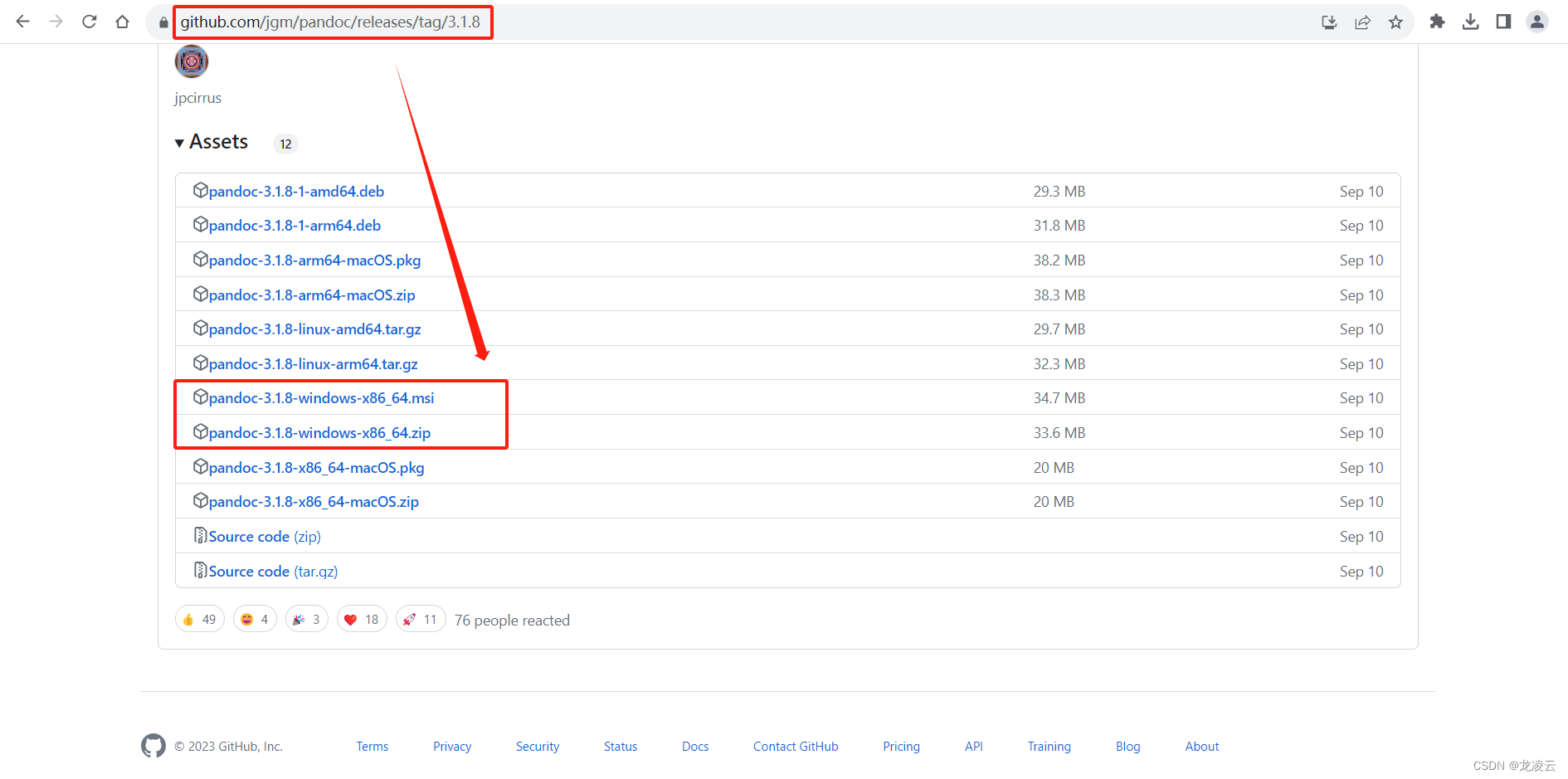Download Source code (zip)
This screenshot has width=1568, height=779.
[265, 537]
